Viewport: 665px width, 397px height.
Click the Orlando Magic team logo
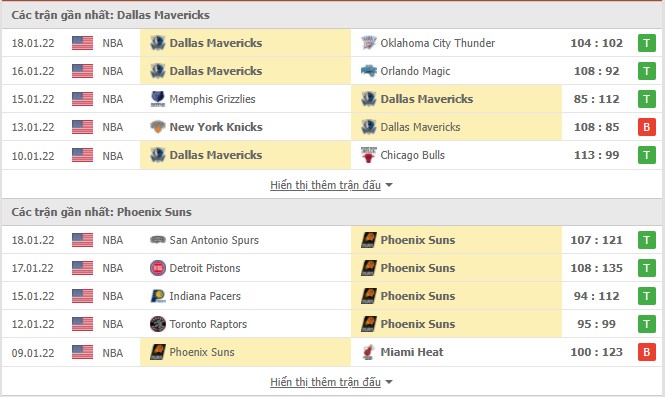click(x=369, y=71)
